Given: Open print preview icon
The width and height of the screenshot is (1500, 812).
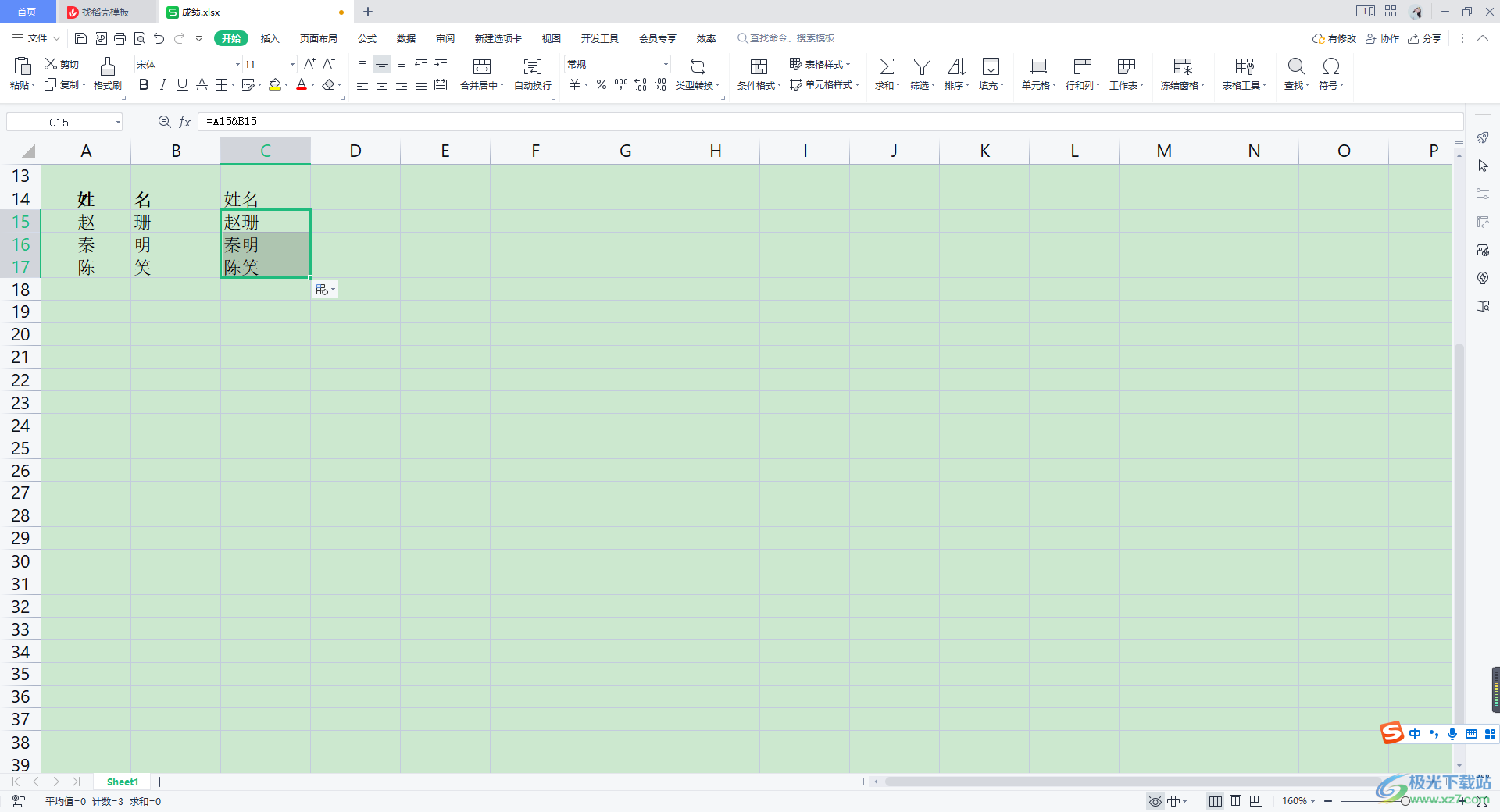Looking at the screenshot, I should coord(140,38).
